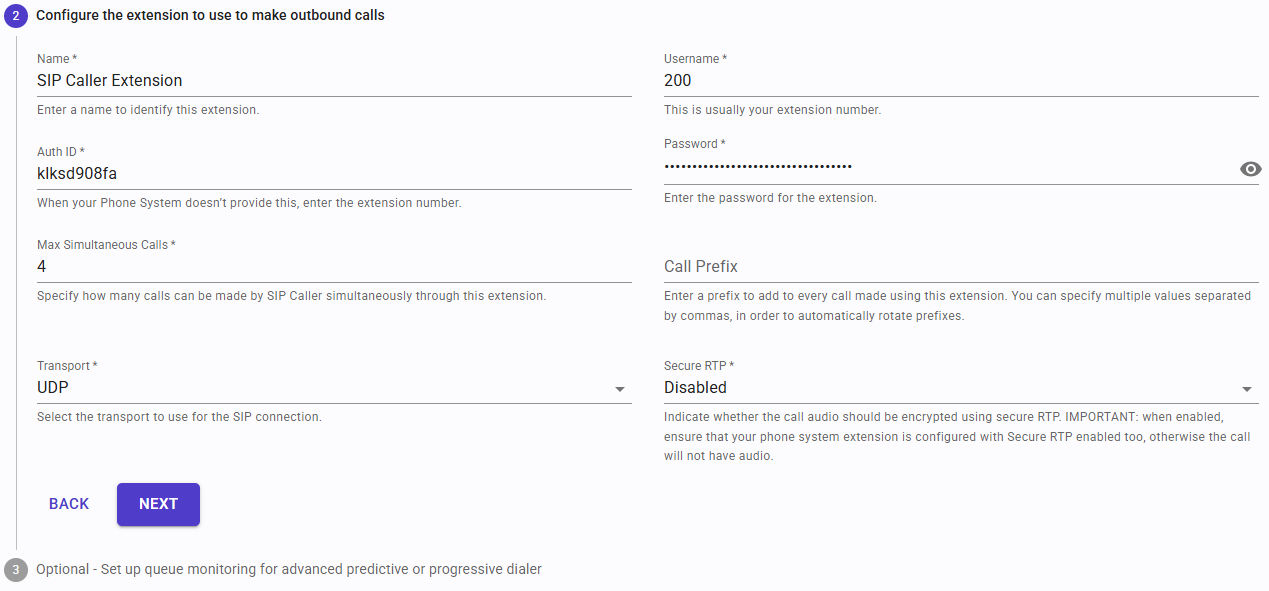Click the Call Prefix field

click(x=960, y=266)
